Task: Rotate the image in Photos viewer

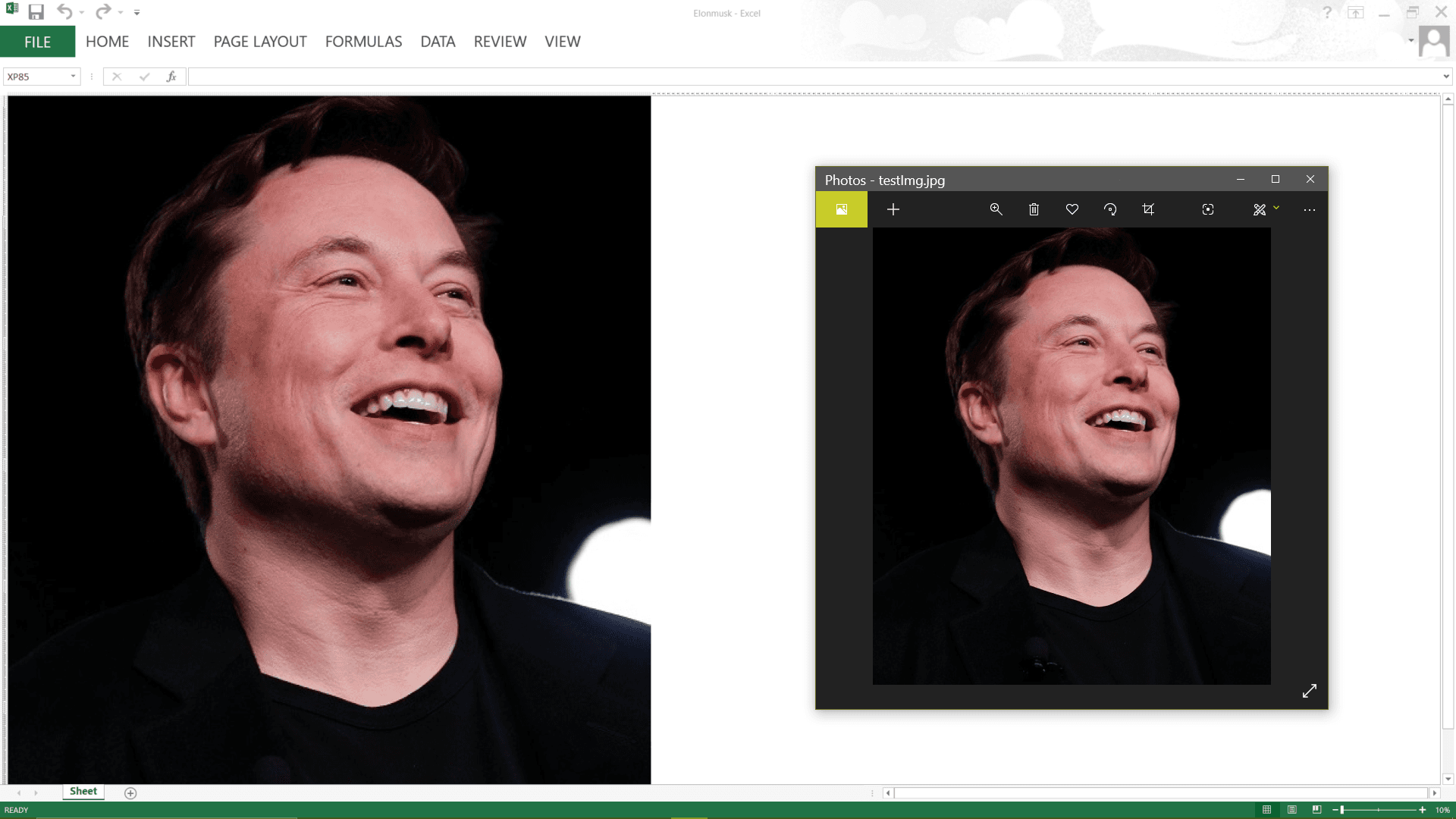Action: (x=1110, y=210)
